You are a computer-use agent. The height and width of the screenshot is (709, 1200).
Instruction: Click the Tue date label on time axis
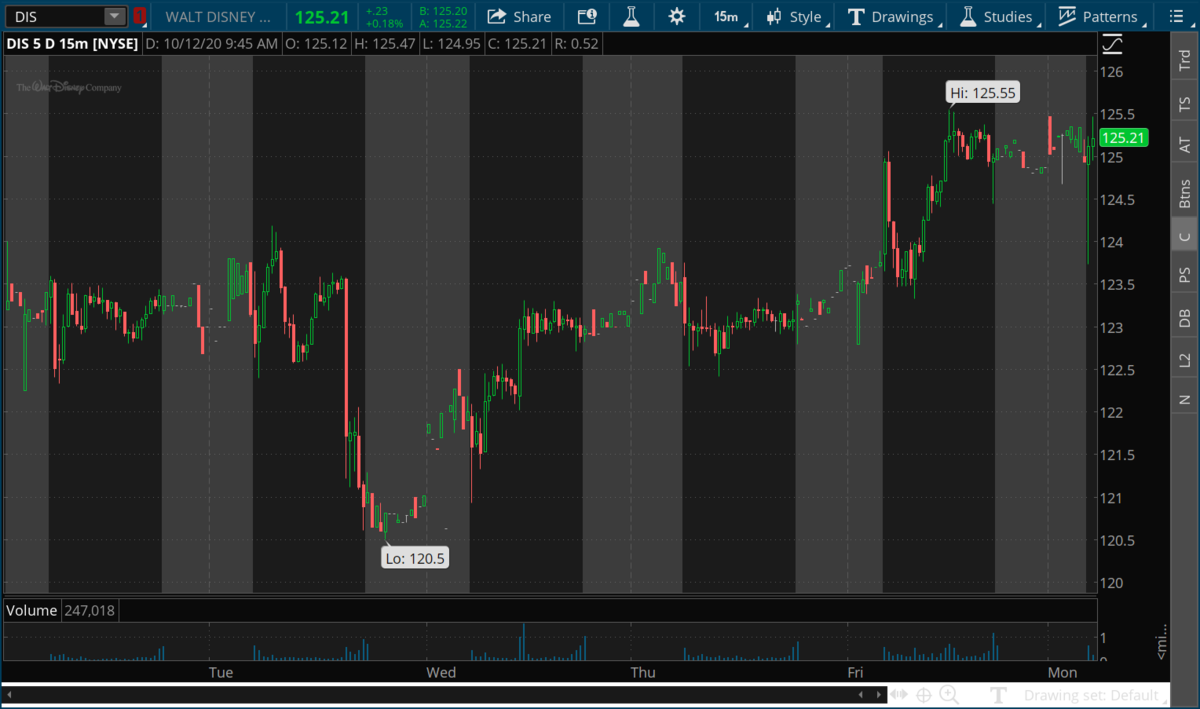tap(221, 672)
